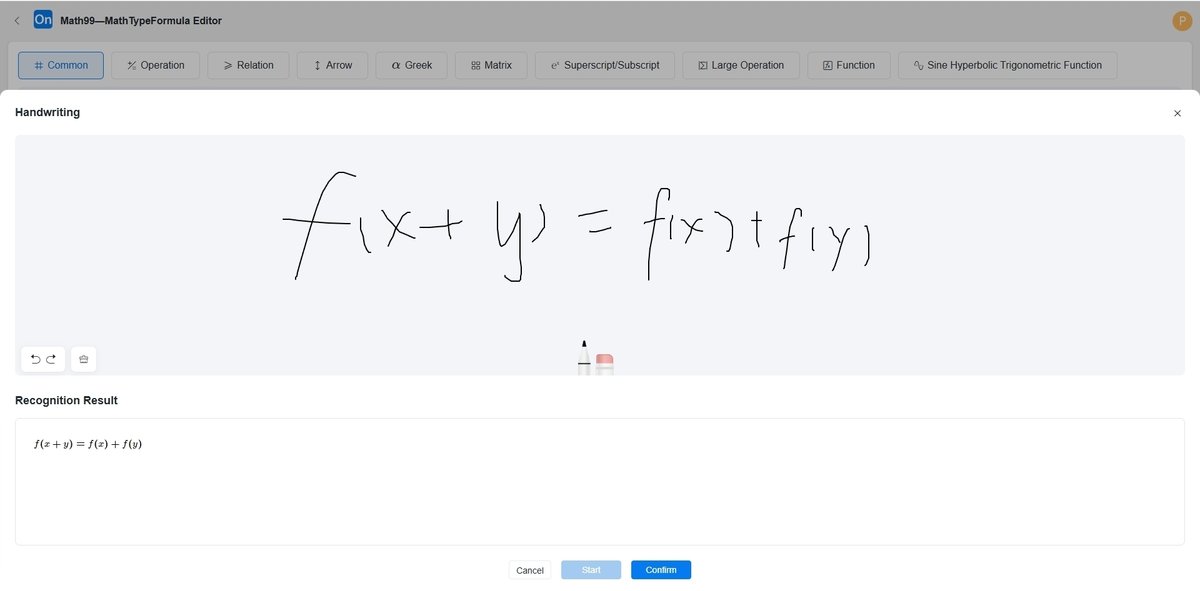1200x591 pixels.
Task: Open the Function symbols category
Action: 848,64
